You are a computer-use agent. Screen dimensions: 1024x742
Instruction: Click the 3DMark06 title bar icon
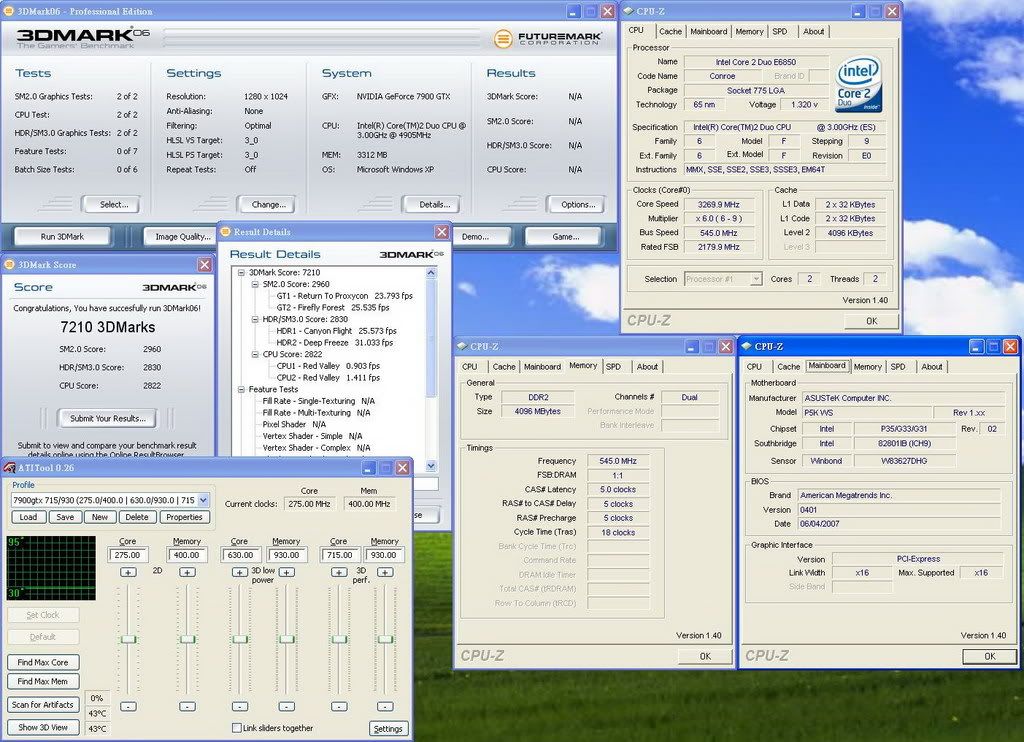[8, 11]
